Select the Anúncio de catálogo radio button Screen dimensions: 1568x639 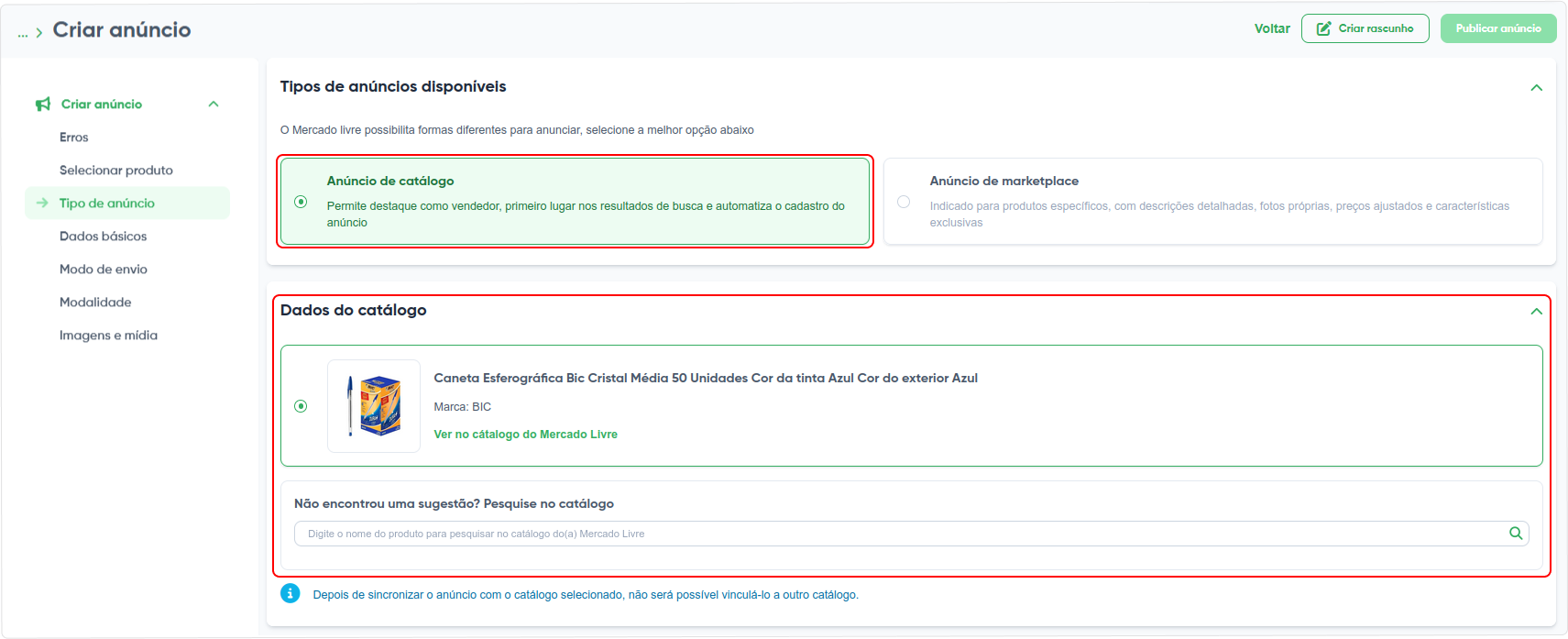click(301, 202)
